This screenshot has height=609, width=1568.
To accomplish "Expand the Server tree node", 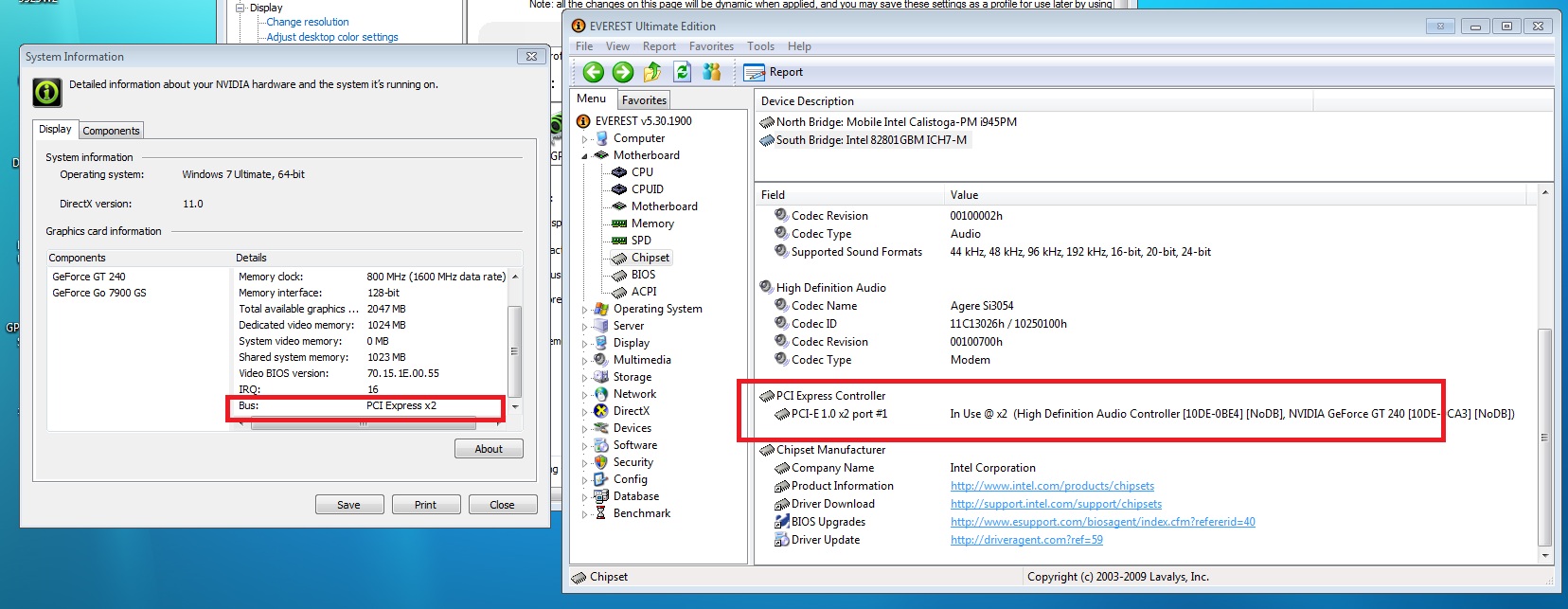I will pyautogui.click(x=584, y=327).
